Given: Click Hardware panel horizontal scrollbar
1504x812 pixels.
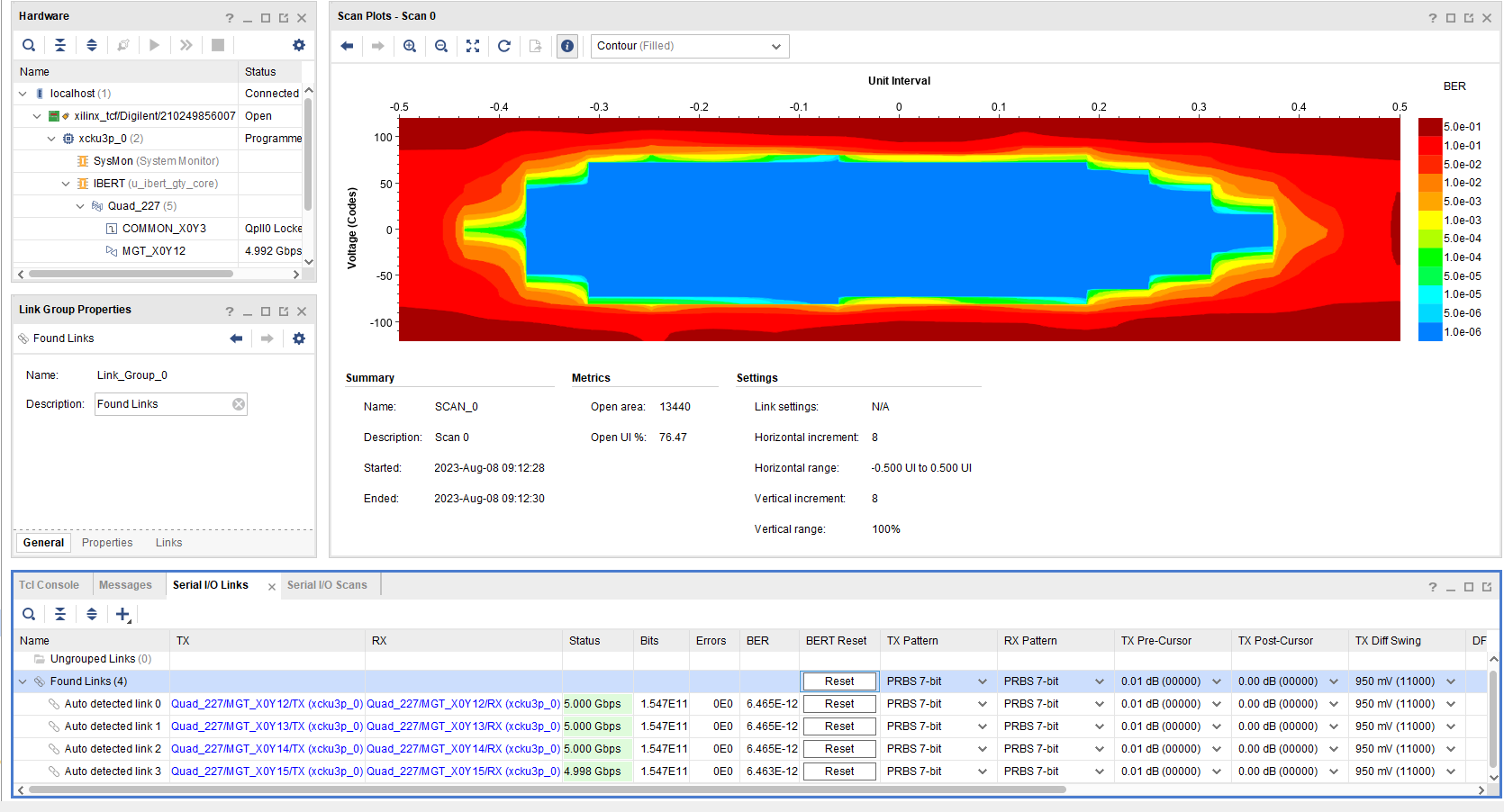Looking at the screenshot, I should tap(131, 274).
